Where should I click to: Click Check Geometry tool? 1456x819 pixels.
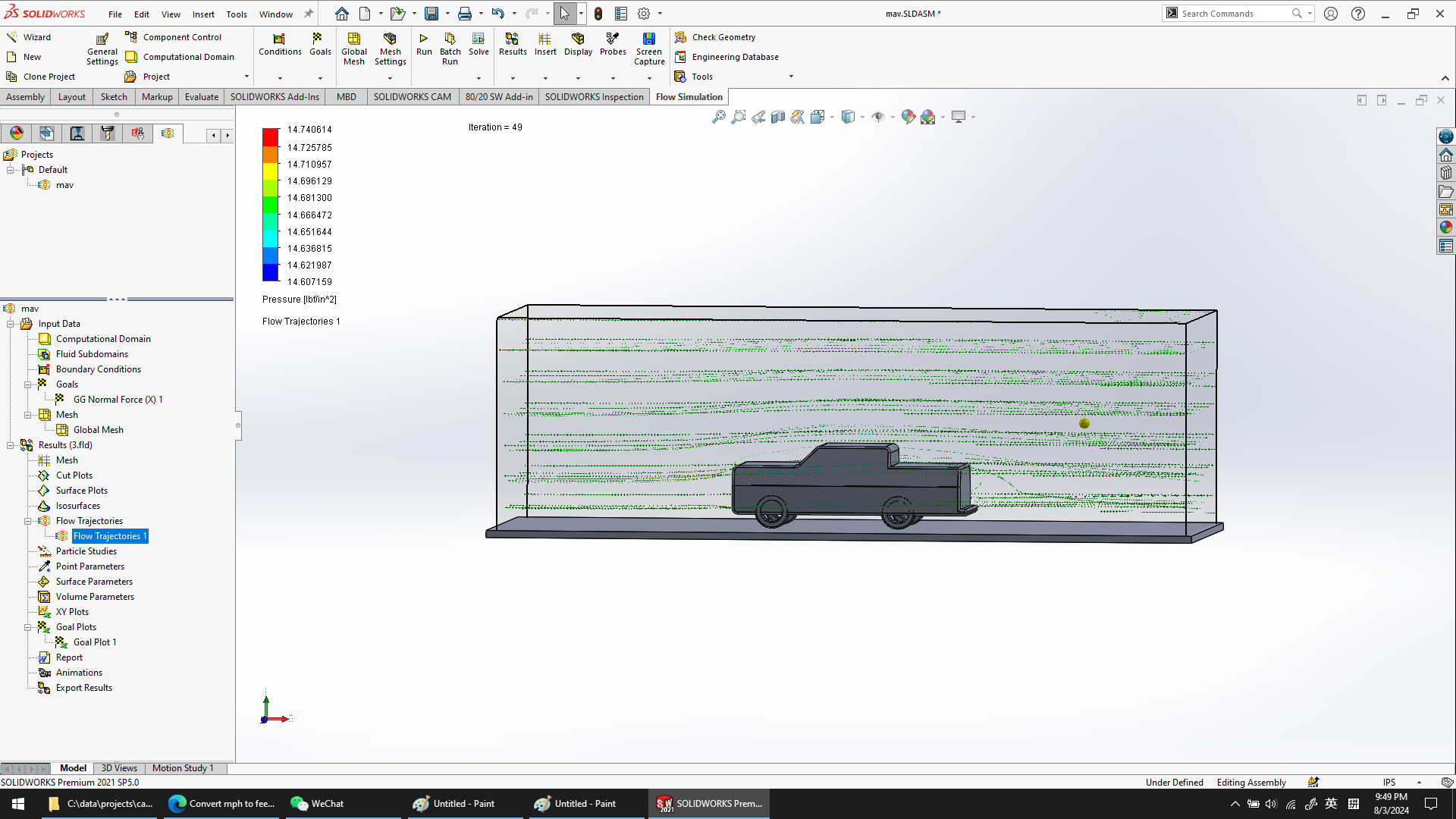pyautogui.click(x=723, y=37)
